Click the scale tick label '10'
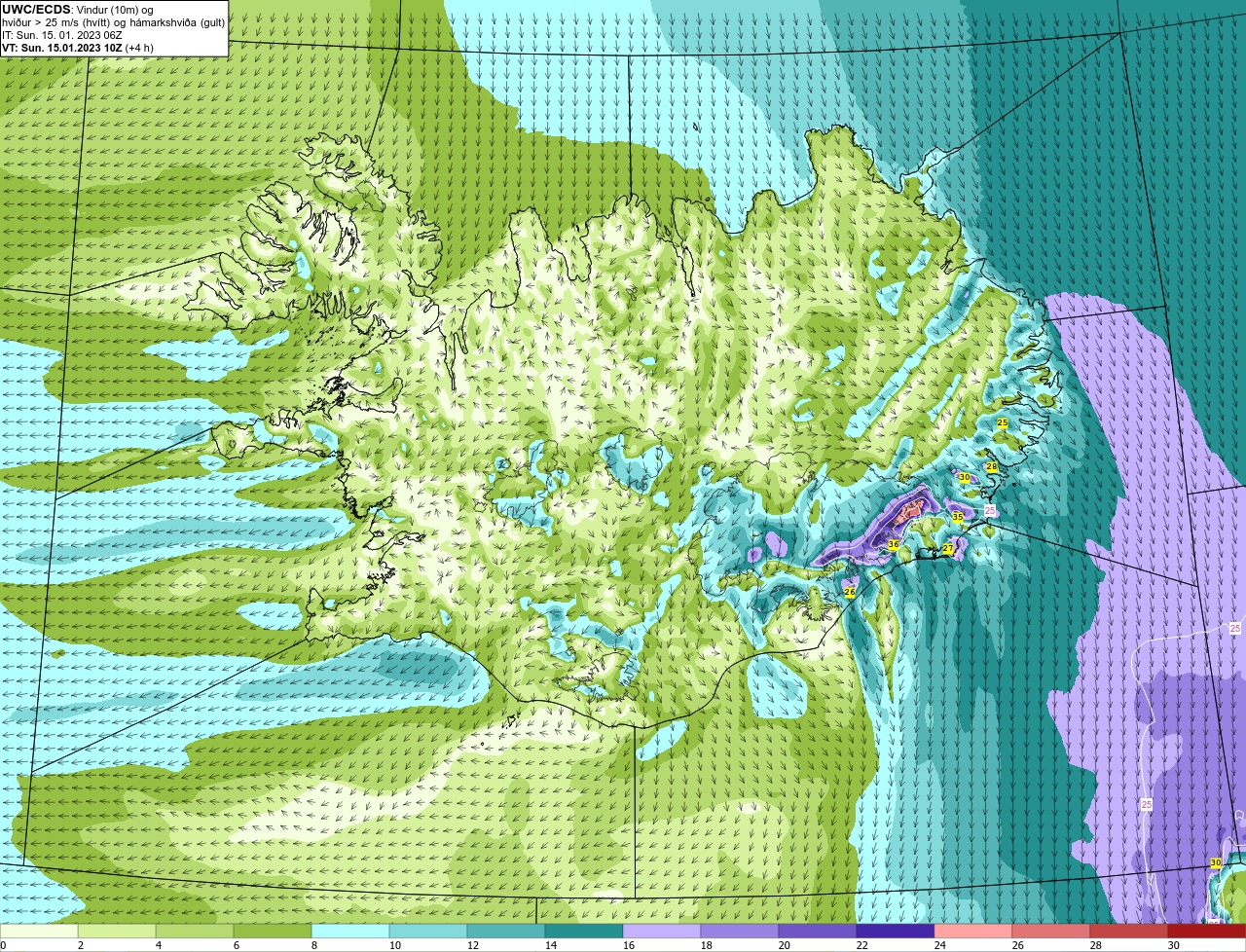 click(394, 945)
